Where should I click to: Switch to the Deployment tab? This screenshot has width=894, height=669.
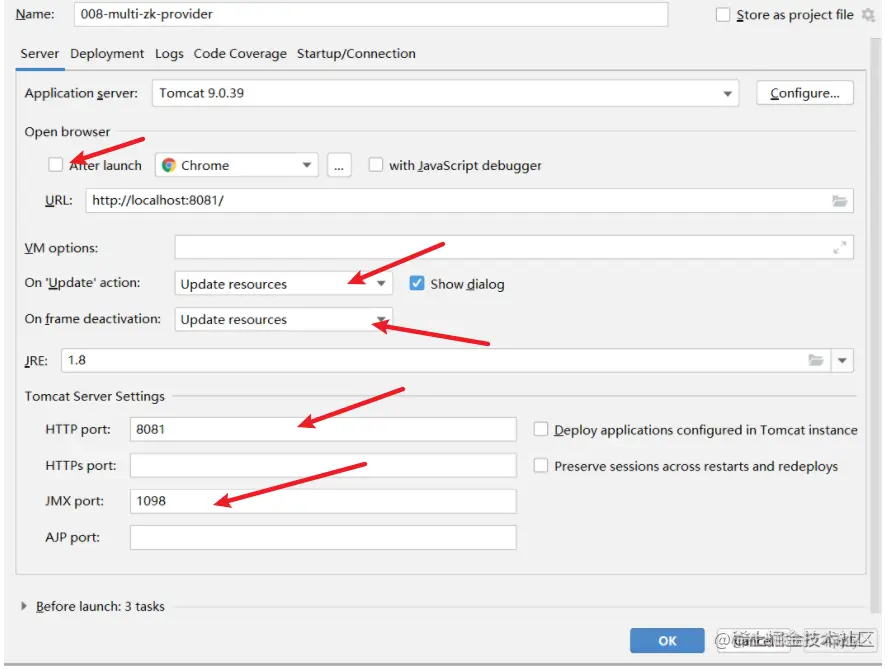coord(107,54)
